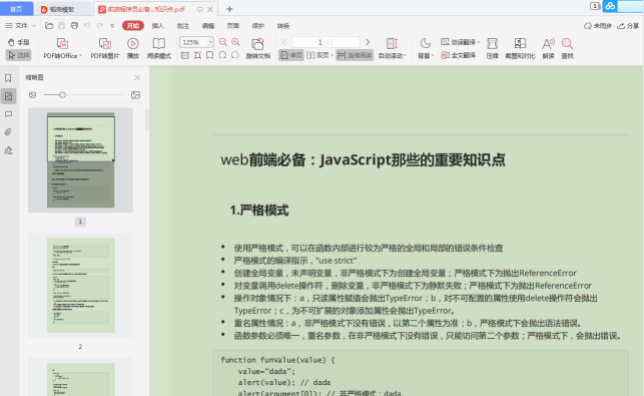Compress the PDF file
This screenshot has width=644, height=396.
[x=492, y=48]
